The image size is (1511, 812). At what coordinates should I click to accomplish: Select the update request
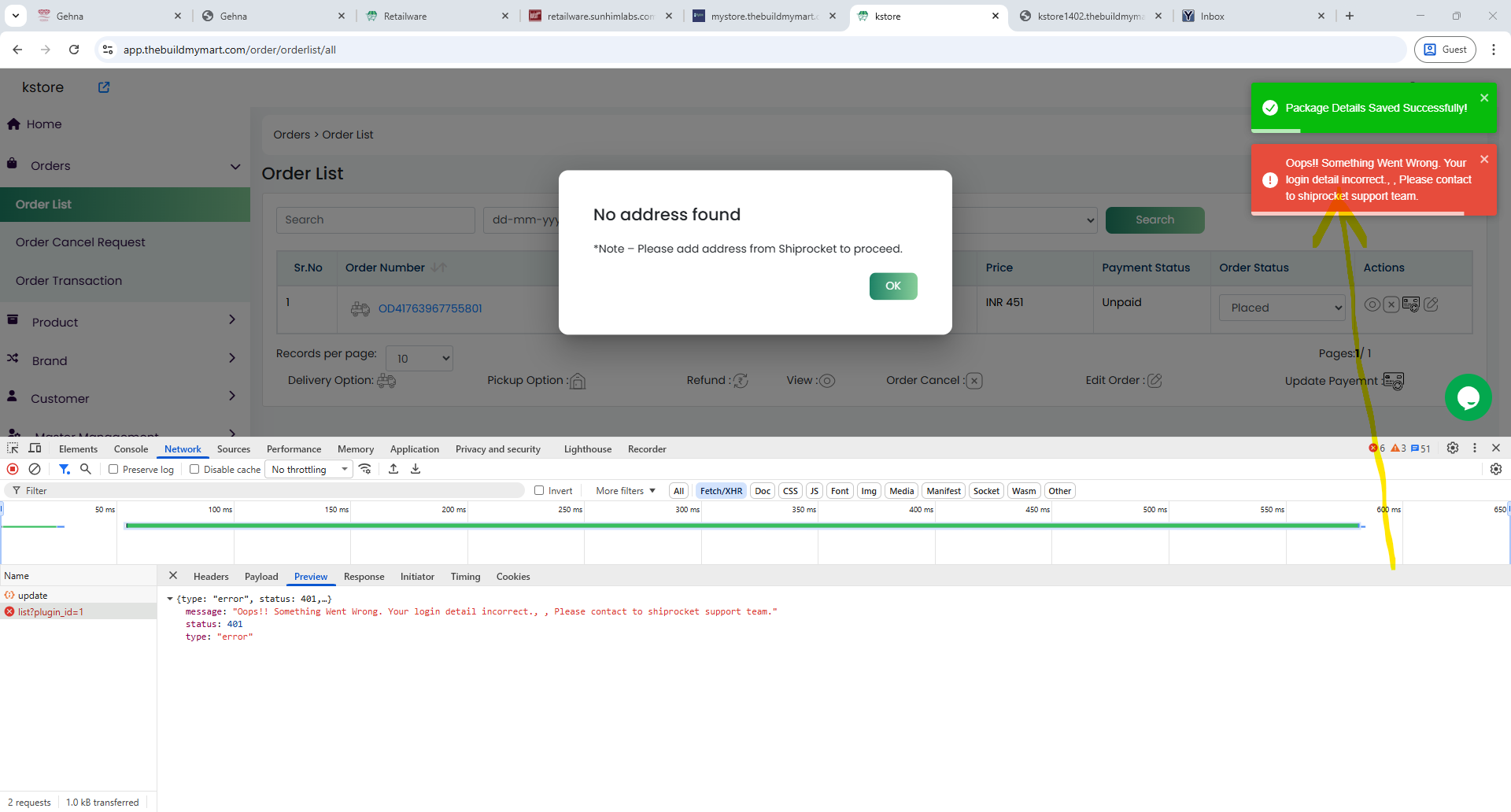click(x=78, y=596)
